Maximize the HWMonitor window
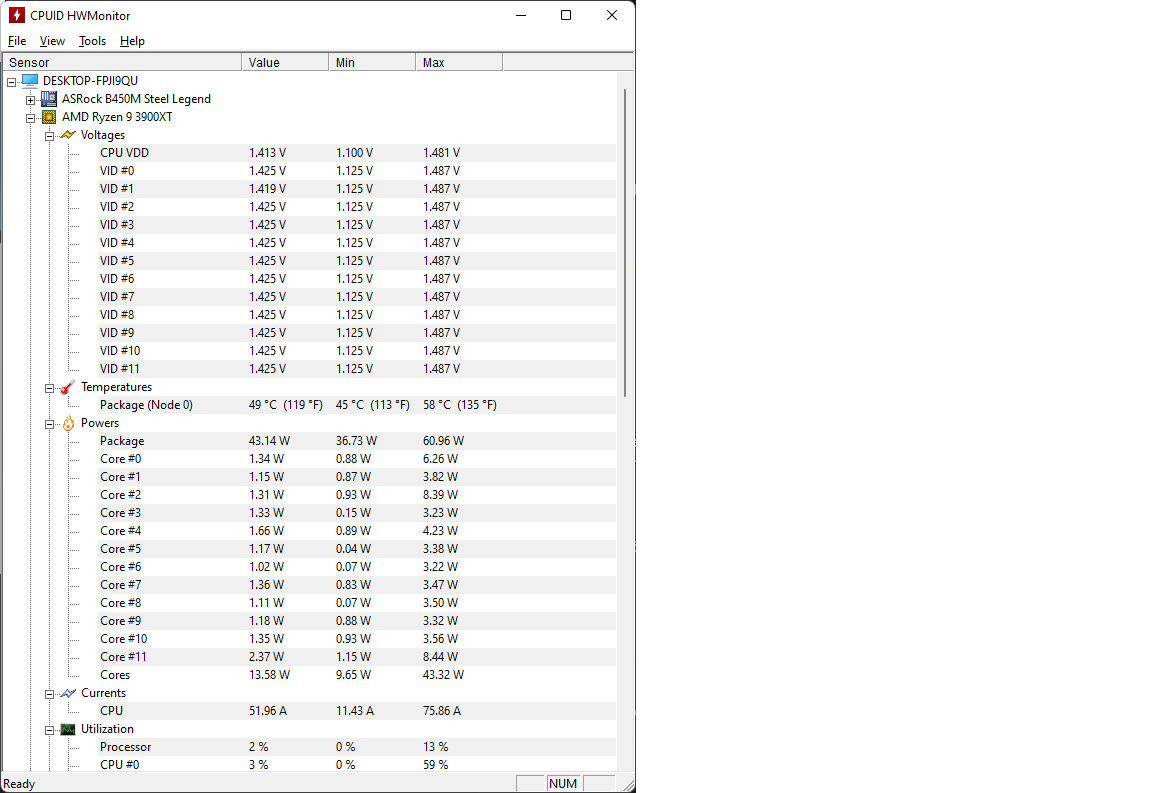 tap(566, 15)
